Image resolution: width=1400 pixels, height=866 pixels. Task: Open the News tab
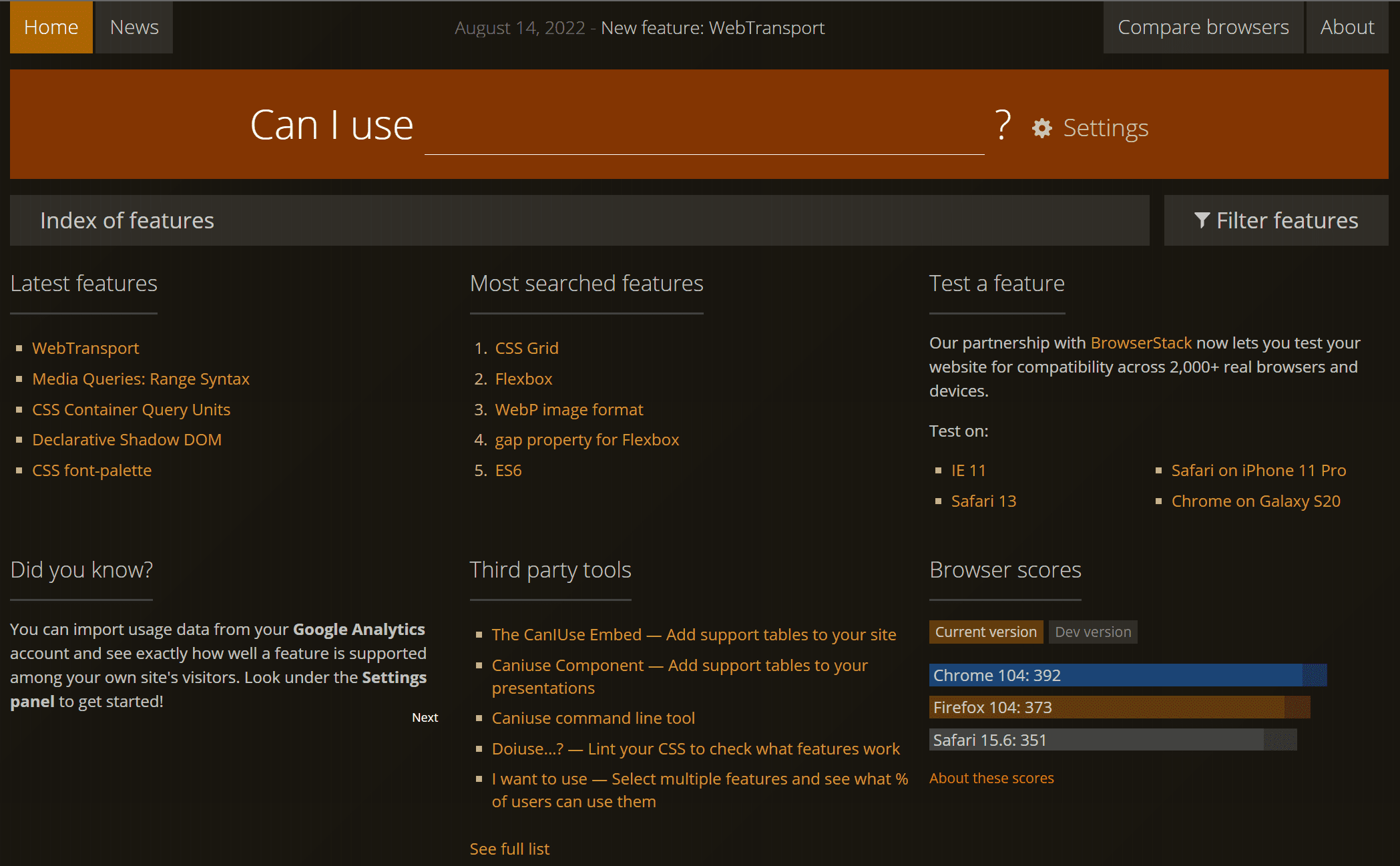134,27
